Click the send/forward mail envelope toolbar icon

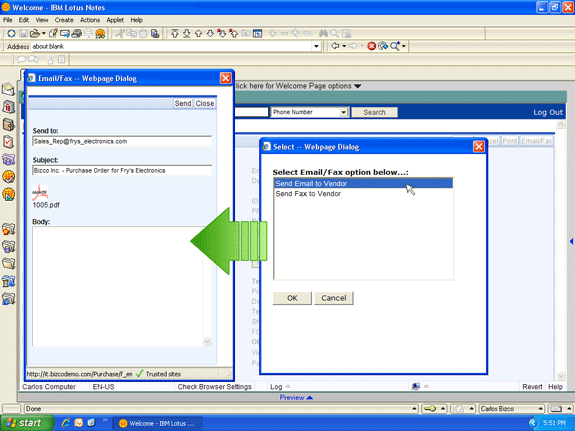coord(65,34)
